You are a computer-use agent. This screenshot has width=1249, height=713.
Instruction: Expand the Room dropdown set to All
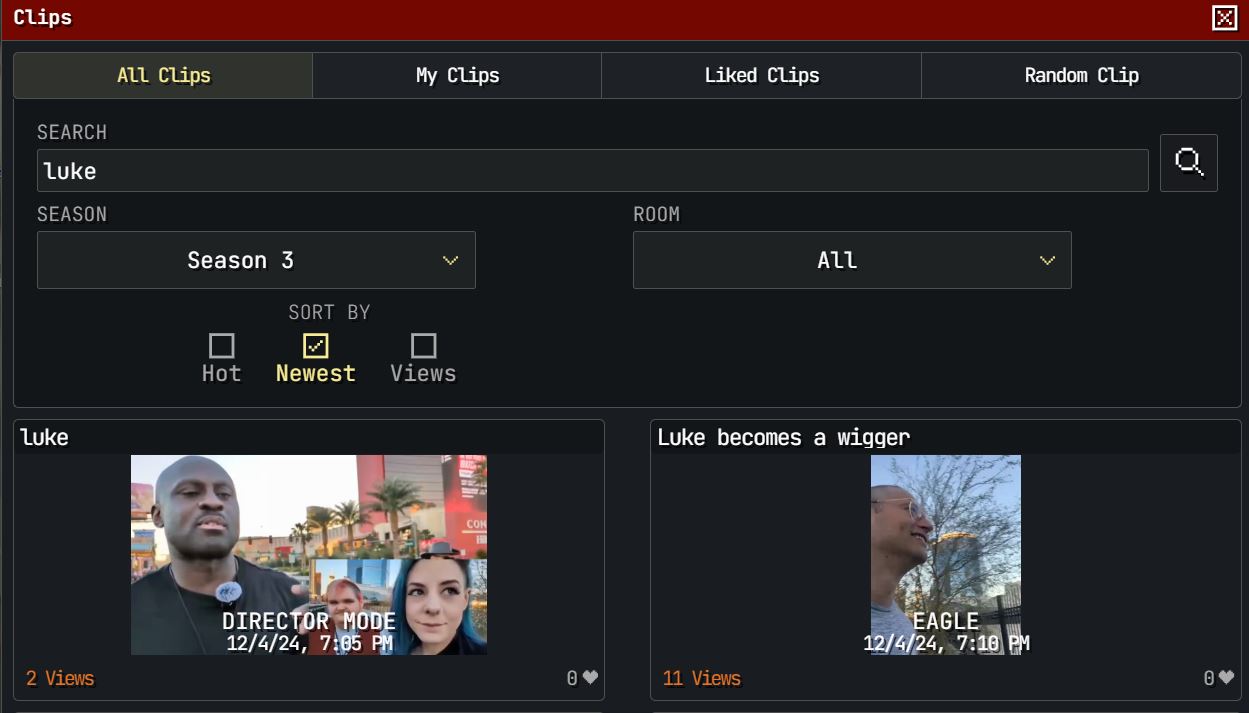pyautogui.click(x=852, y=260)
